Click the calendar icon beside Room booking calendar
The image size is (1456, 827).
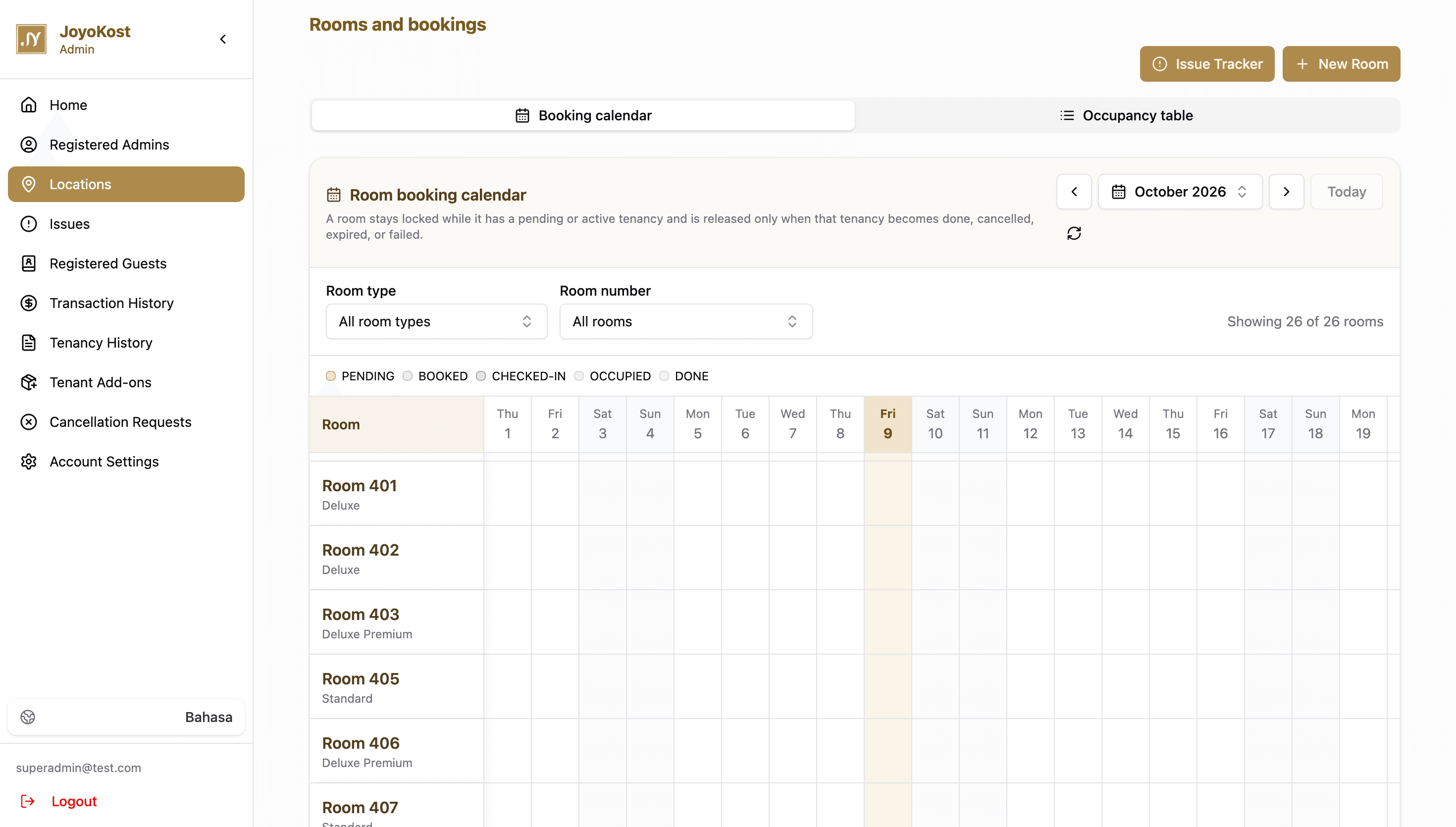[x=333, y=195]
